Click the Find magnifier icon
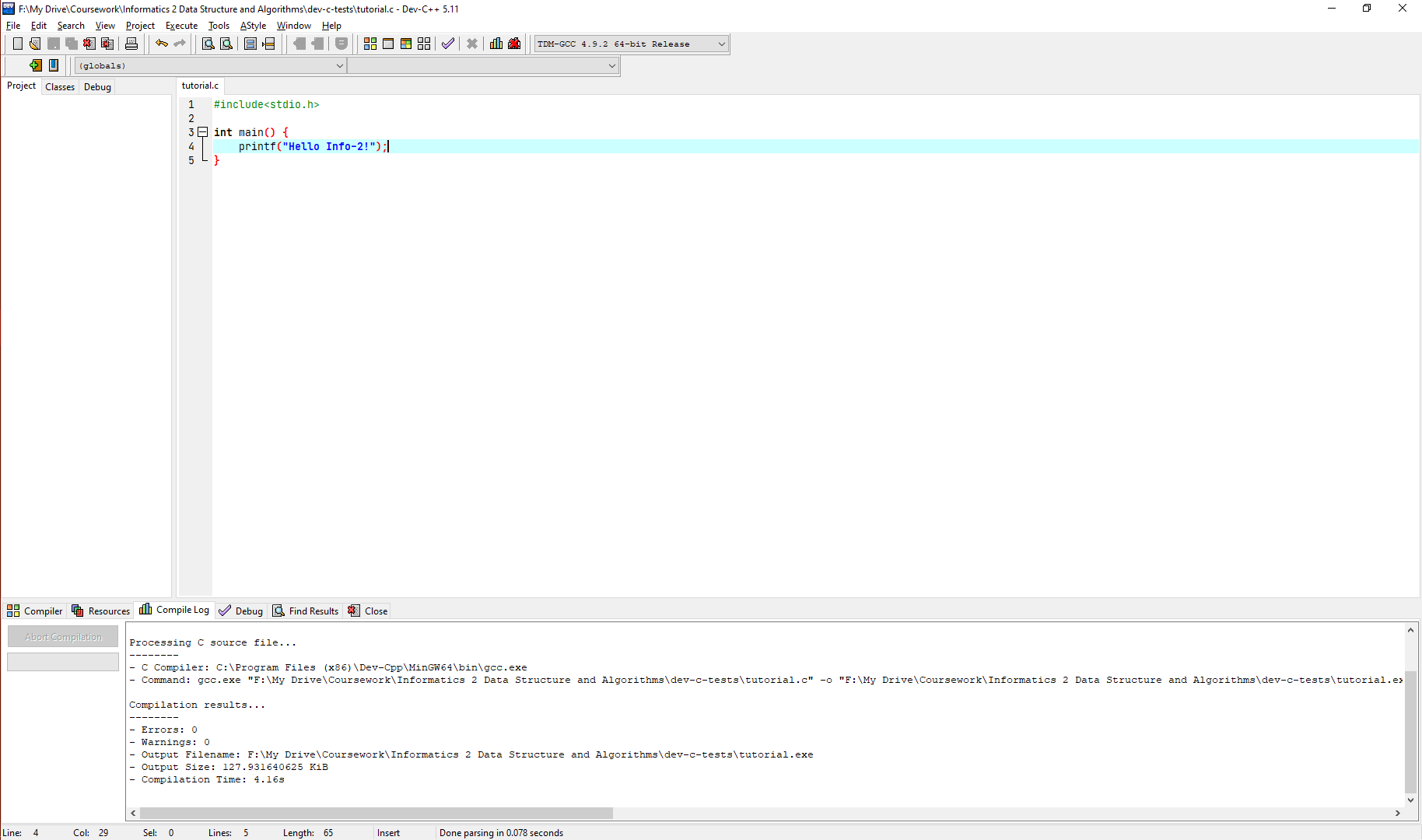This screenshot has height=840, width=1422. [x=208, y=44]
